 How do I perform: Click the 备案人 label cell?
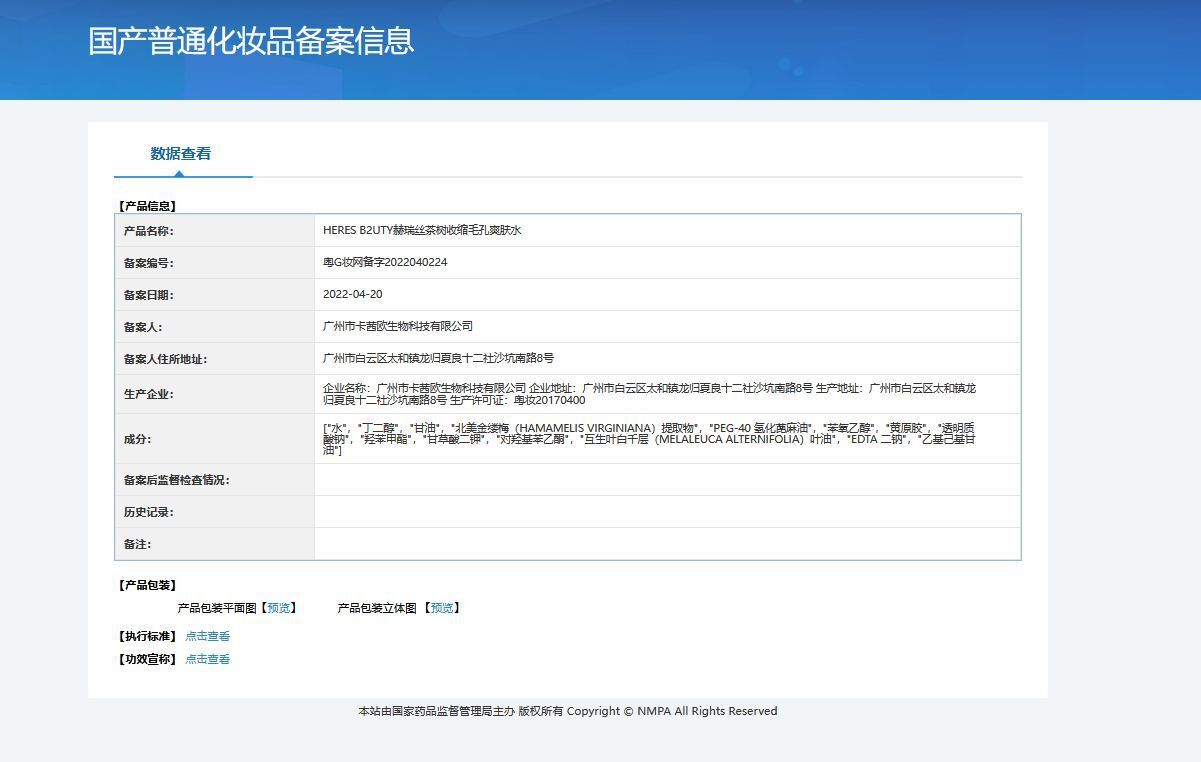(x=215, y=327)
